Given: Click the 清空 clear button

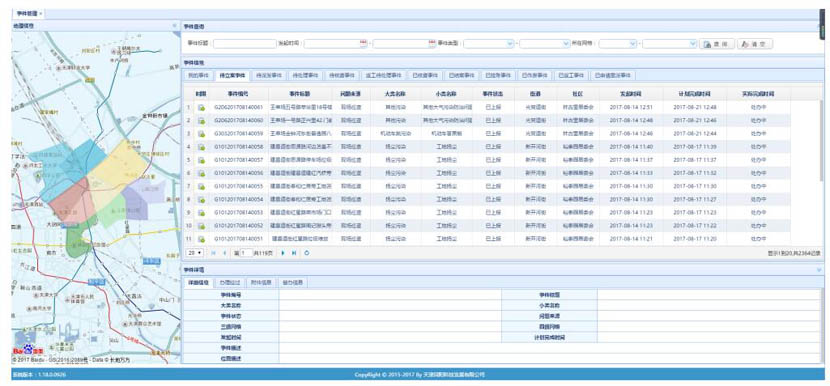Looking at the screenshot, I should (755, 44).
